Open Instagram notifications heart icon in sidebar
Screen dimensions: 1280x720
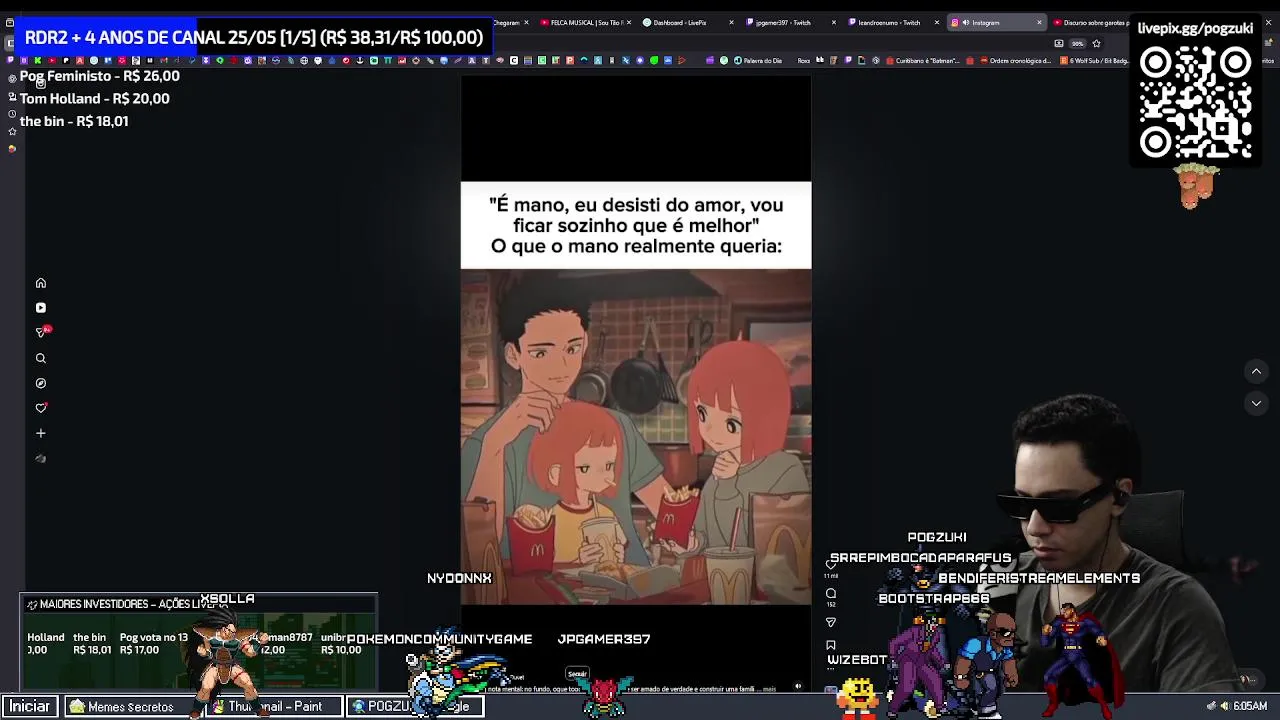(41, 408)
